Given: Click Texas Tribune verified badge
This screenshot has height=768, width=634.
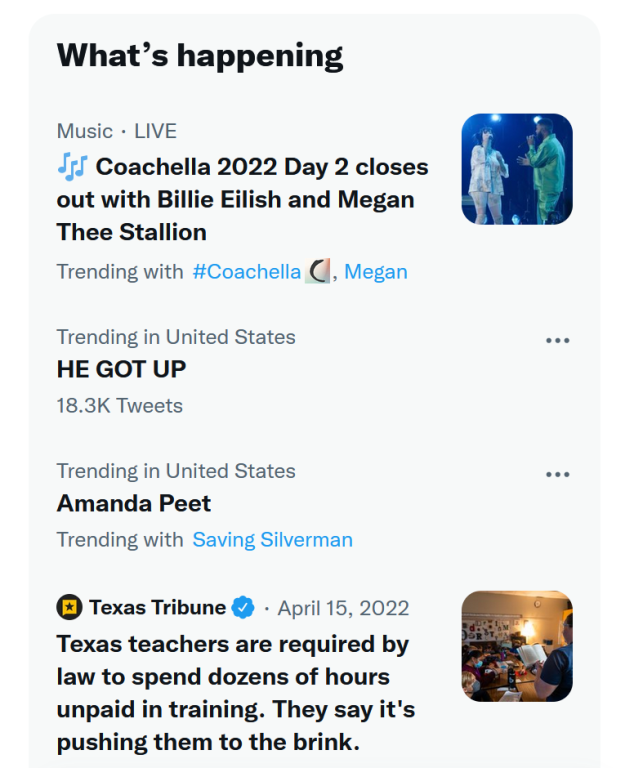Looking at the screenshot, I should pos(243,607).
